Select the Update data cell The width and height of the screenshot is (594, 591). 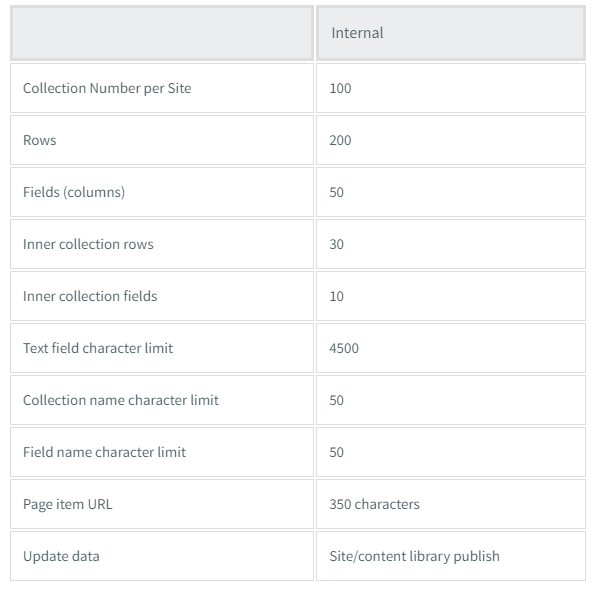tap(162, 556)
